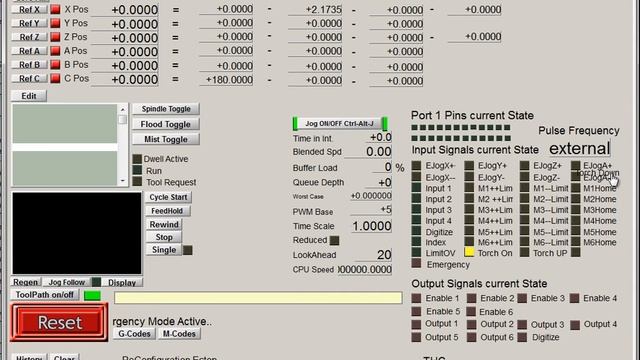640x360 pixels.
Task: Click the Ref X button
Action: coord(29,9)
